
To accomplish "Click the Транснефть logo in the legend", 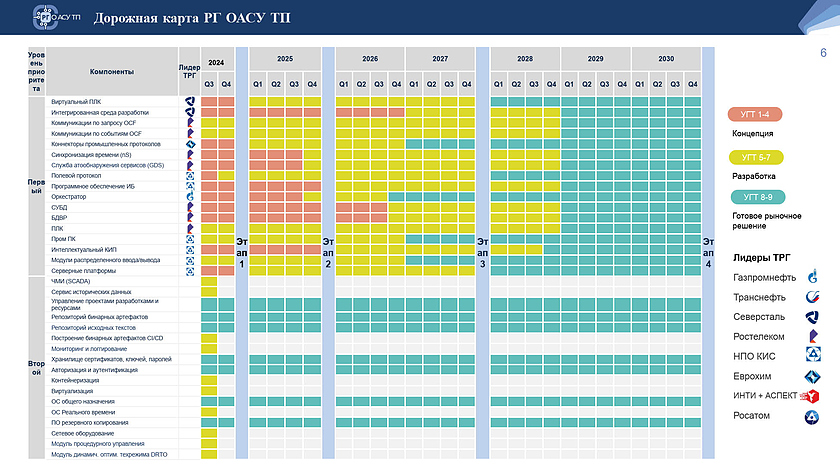I will click(x=814, y=296).
